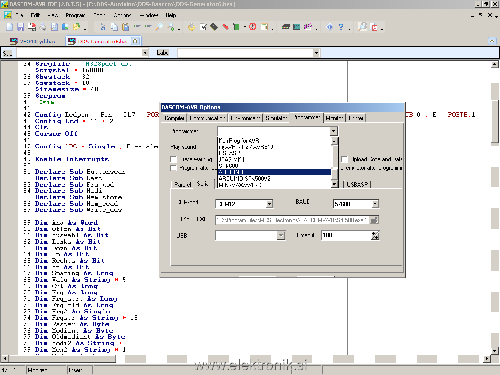Viewport: 500px width, 375px height.
Task: Click the yellow gear-like toolbar icon
Action: point(191,27)
